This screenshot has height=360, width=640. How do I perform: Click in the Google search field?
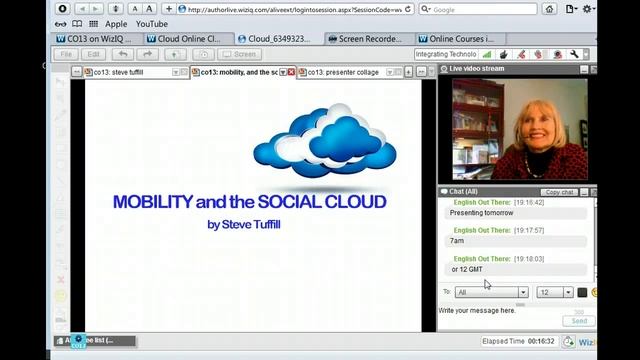point(478,9)
